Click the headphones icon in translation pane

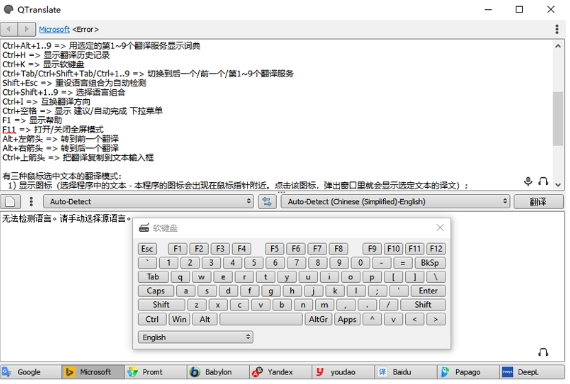pos(543,352)
